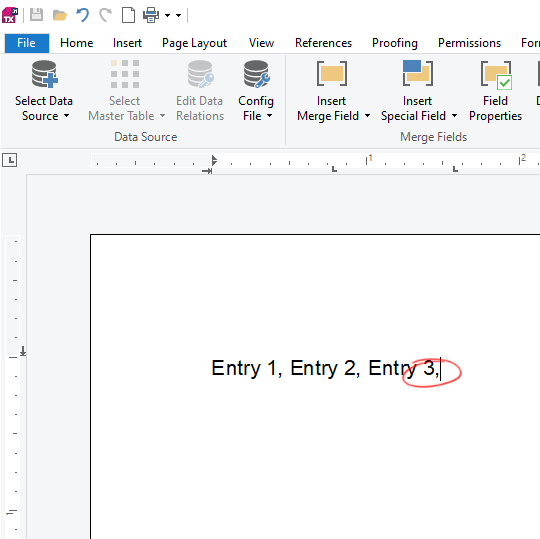540x539 pixels.
Task: Switch to the Page Layout tab
Action: 194,43
